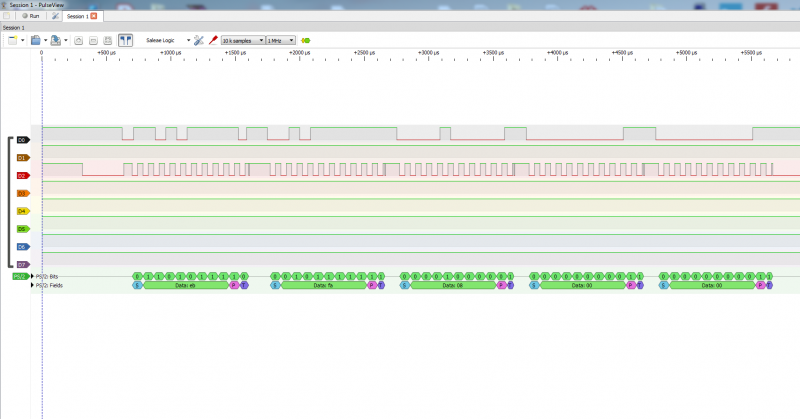Select the D0 channel label
Image resolution: width=800 pixels, height=419 pixels.
pyautogui.click(x=22, y=140)
